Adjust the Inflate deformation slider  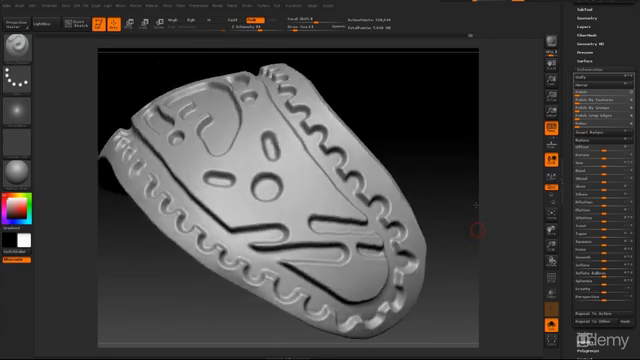pos(603,266)
